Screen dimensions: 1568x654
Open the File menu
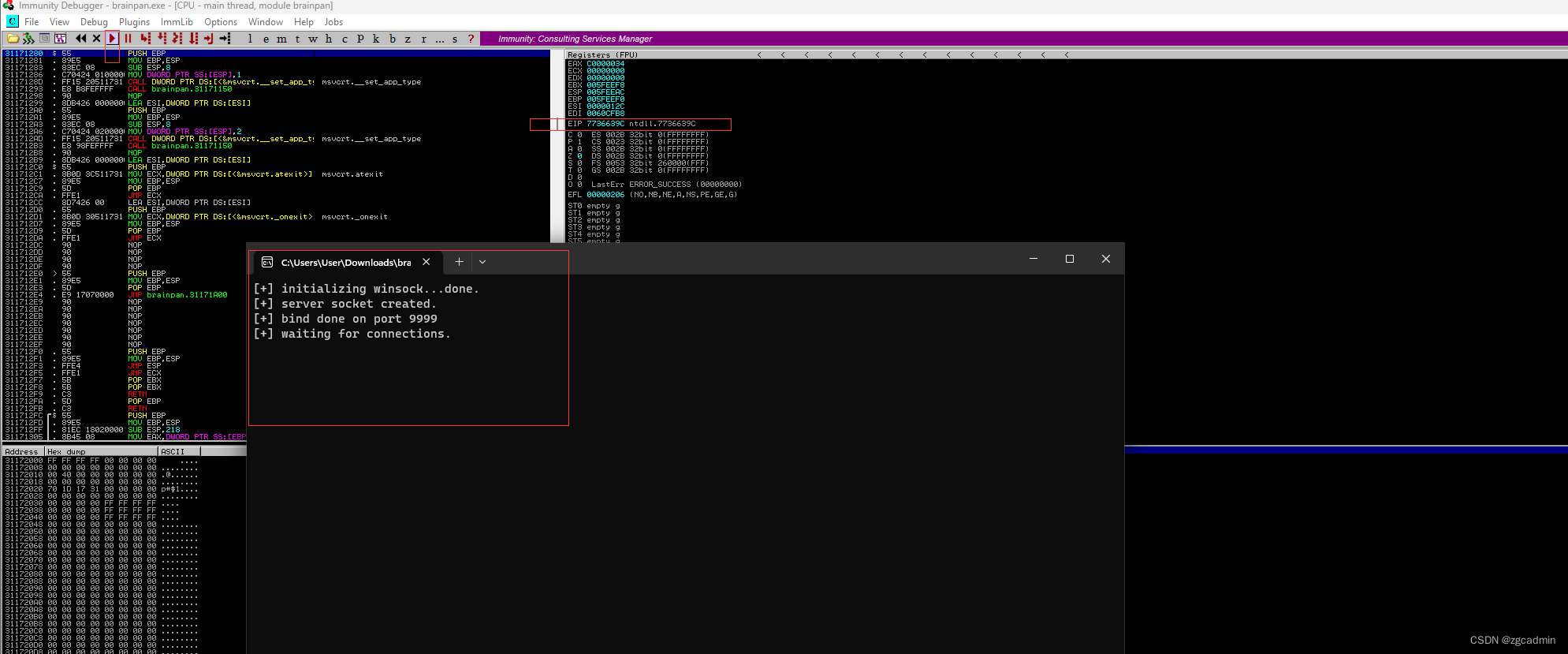tap(32, 22)
